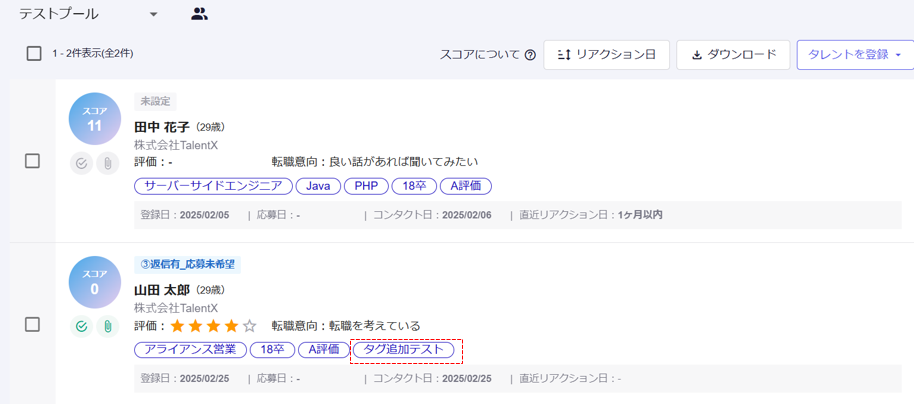This screenshot has width=914, height=404.
Task: Click 田中 花子's grey check status icon
Action: pos(82,163)
